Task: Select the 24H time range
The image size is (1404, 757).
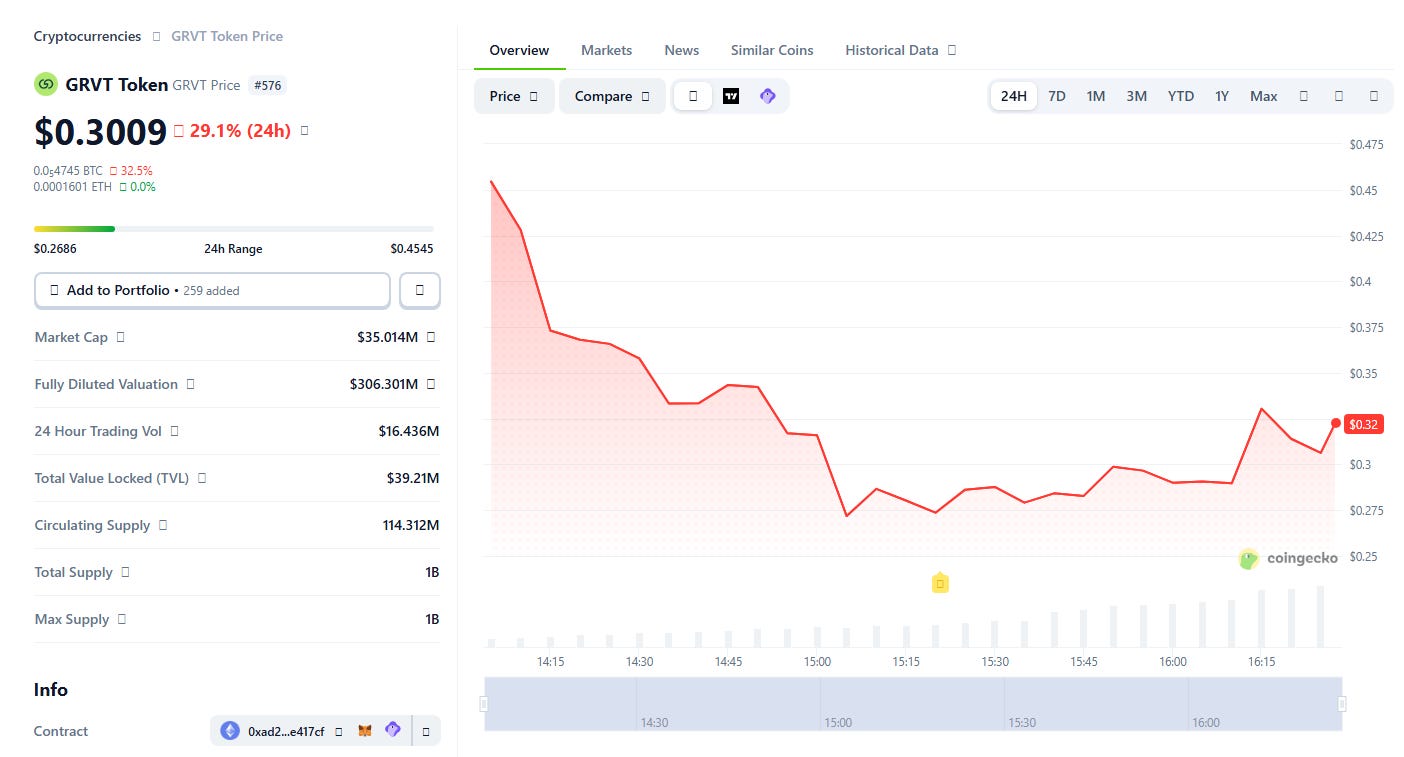Action: coord(1014,96)
